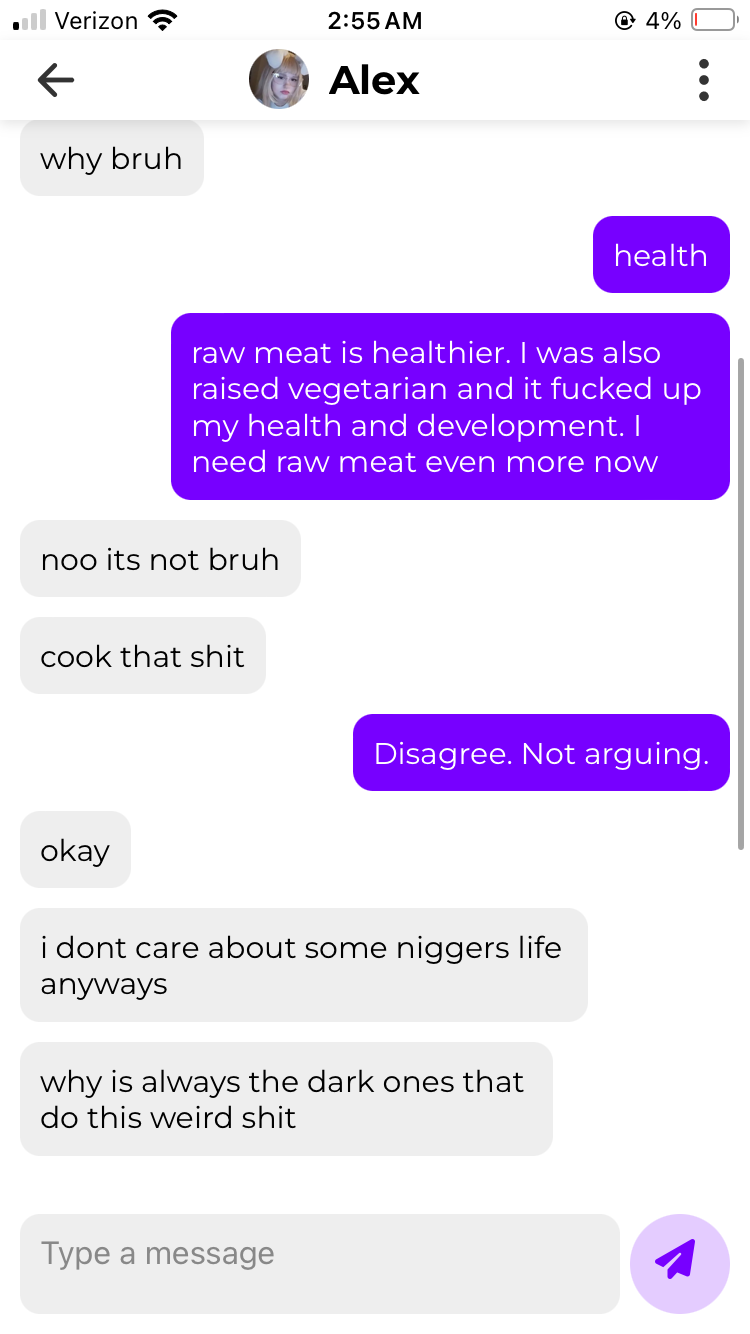Open the three-dot options menu
Image resolution: width=750 pixels, height=1334 pixels.
click(x=704, y=80)
